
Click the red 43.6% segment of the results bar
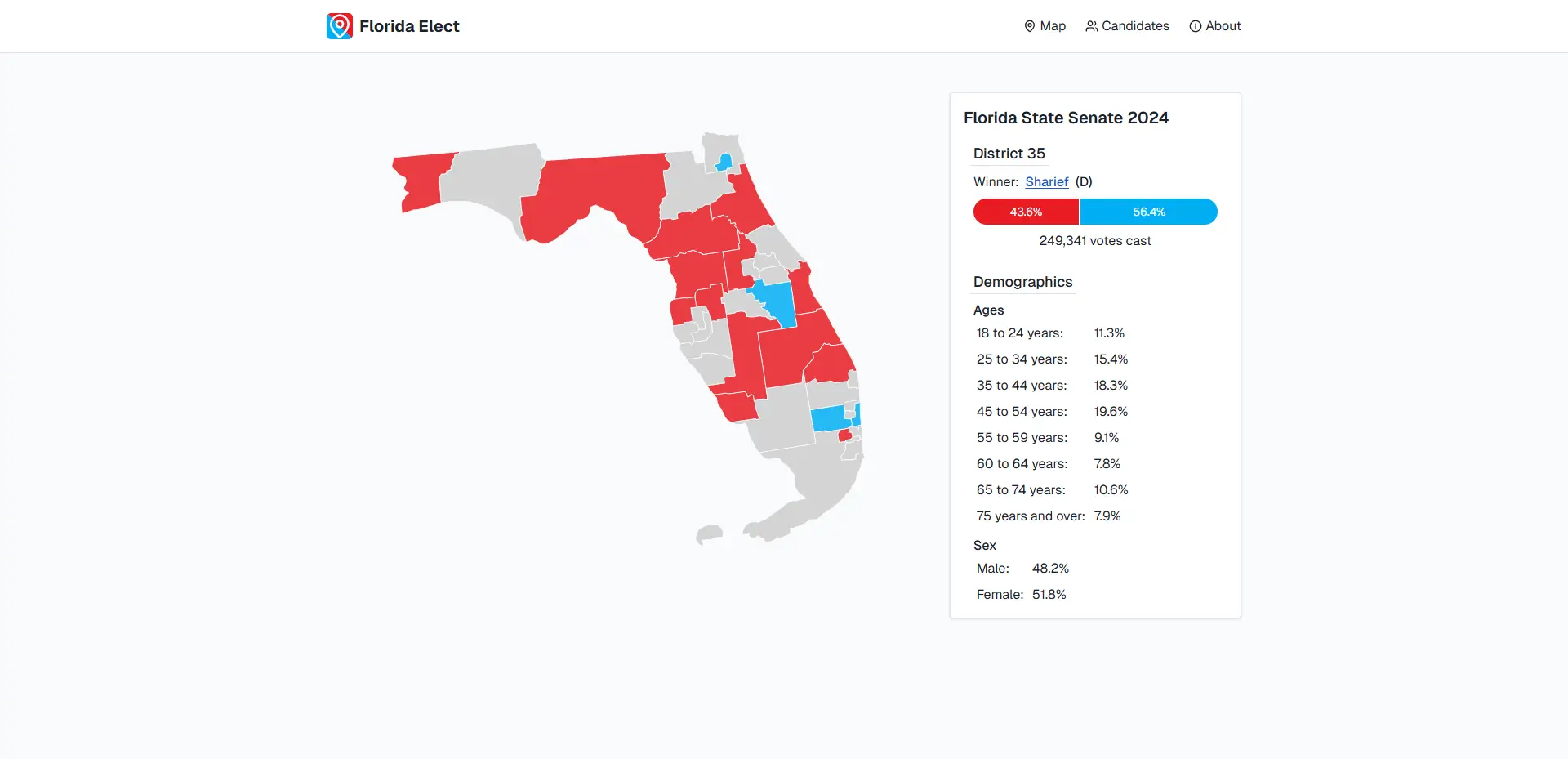click(x=1025, y=211)
